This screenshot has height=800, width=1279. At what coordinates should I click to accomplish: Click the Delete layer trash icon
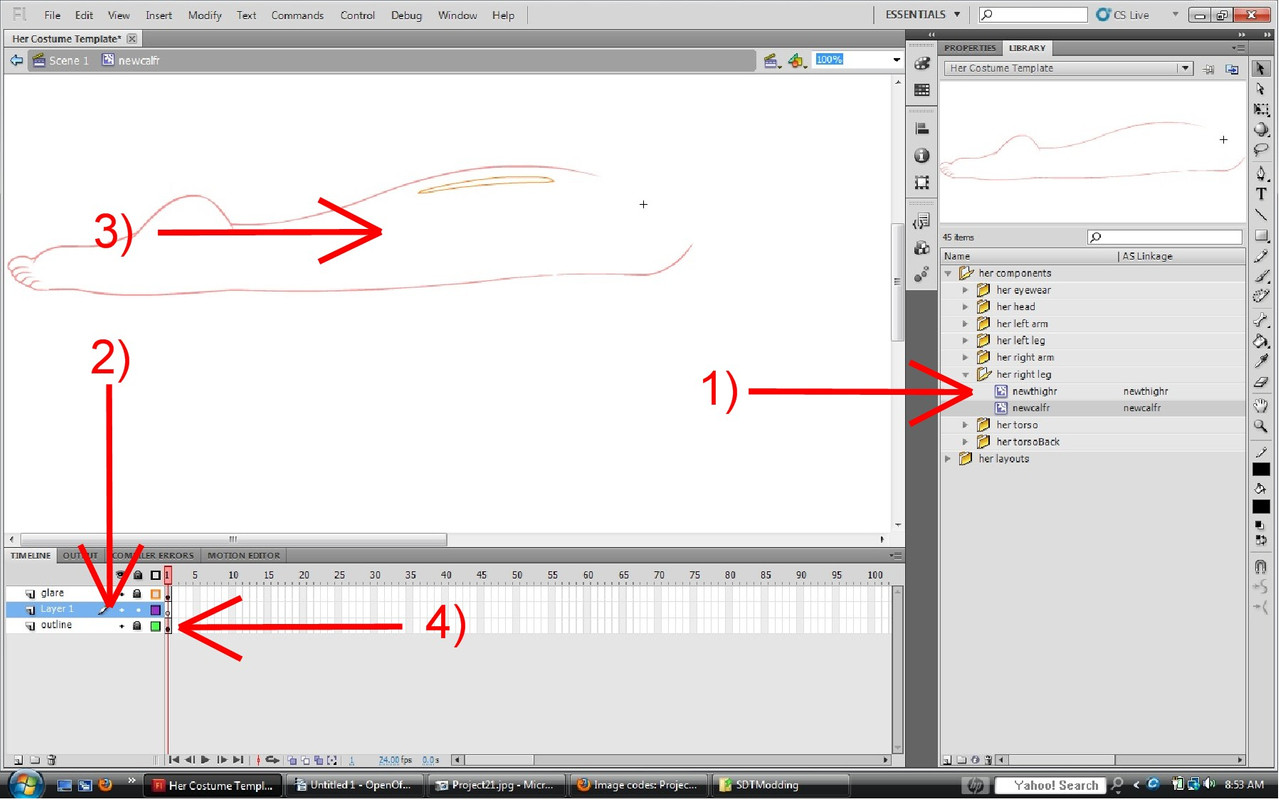[52, 761]
